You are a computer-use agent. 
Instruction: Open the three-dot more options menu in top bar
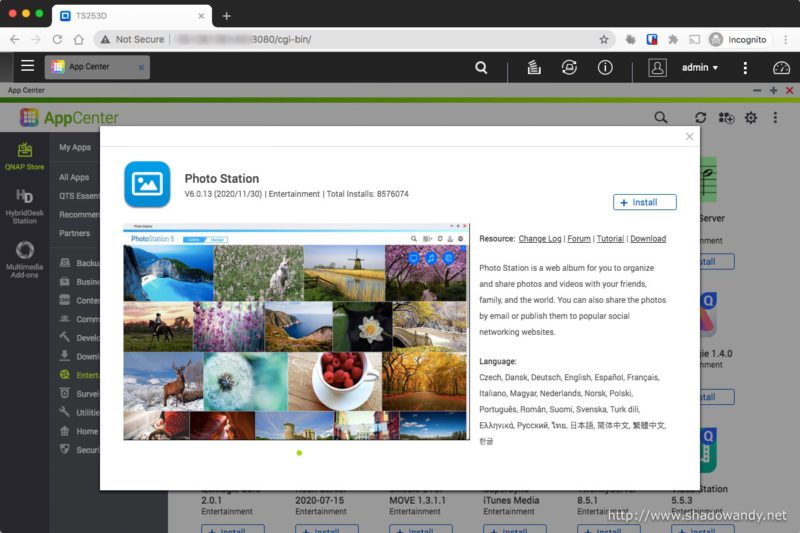point(745,68)
